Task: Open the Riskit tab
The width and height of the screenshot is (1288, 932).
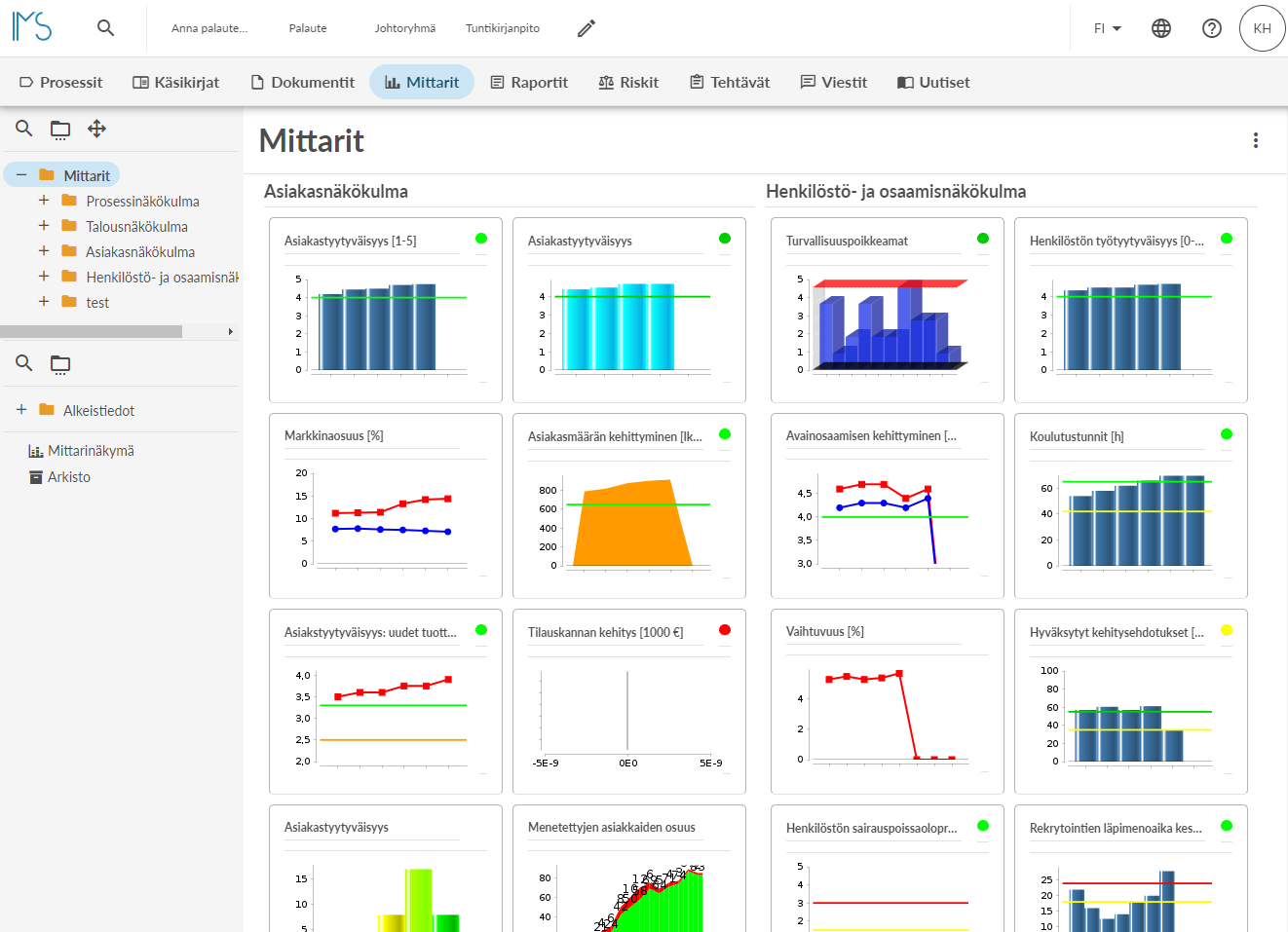Action: tap(628, 82)
